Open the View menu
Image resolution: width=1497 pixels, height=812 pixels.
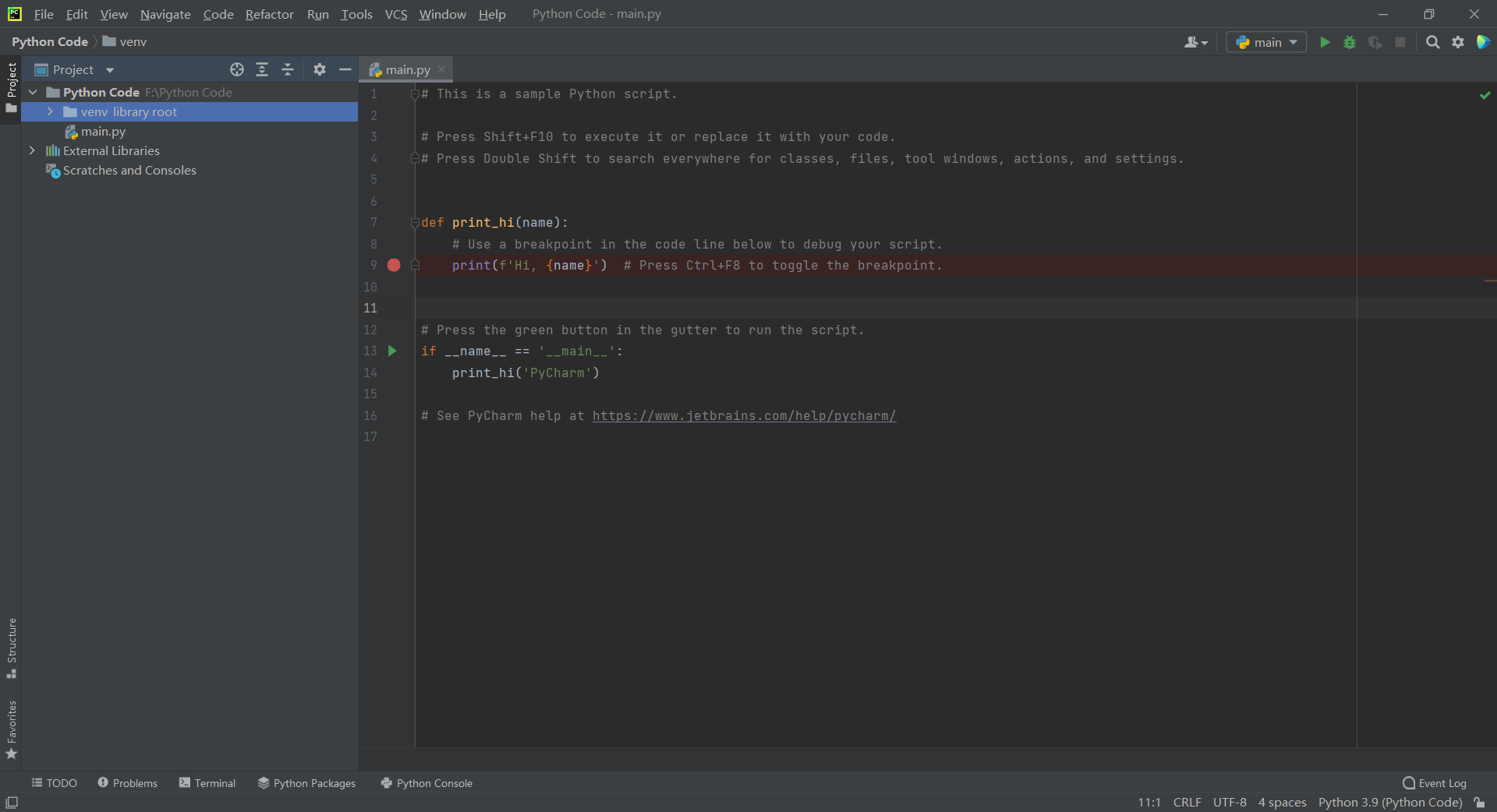(x=114, y=14)
